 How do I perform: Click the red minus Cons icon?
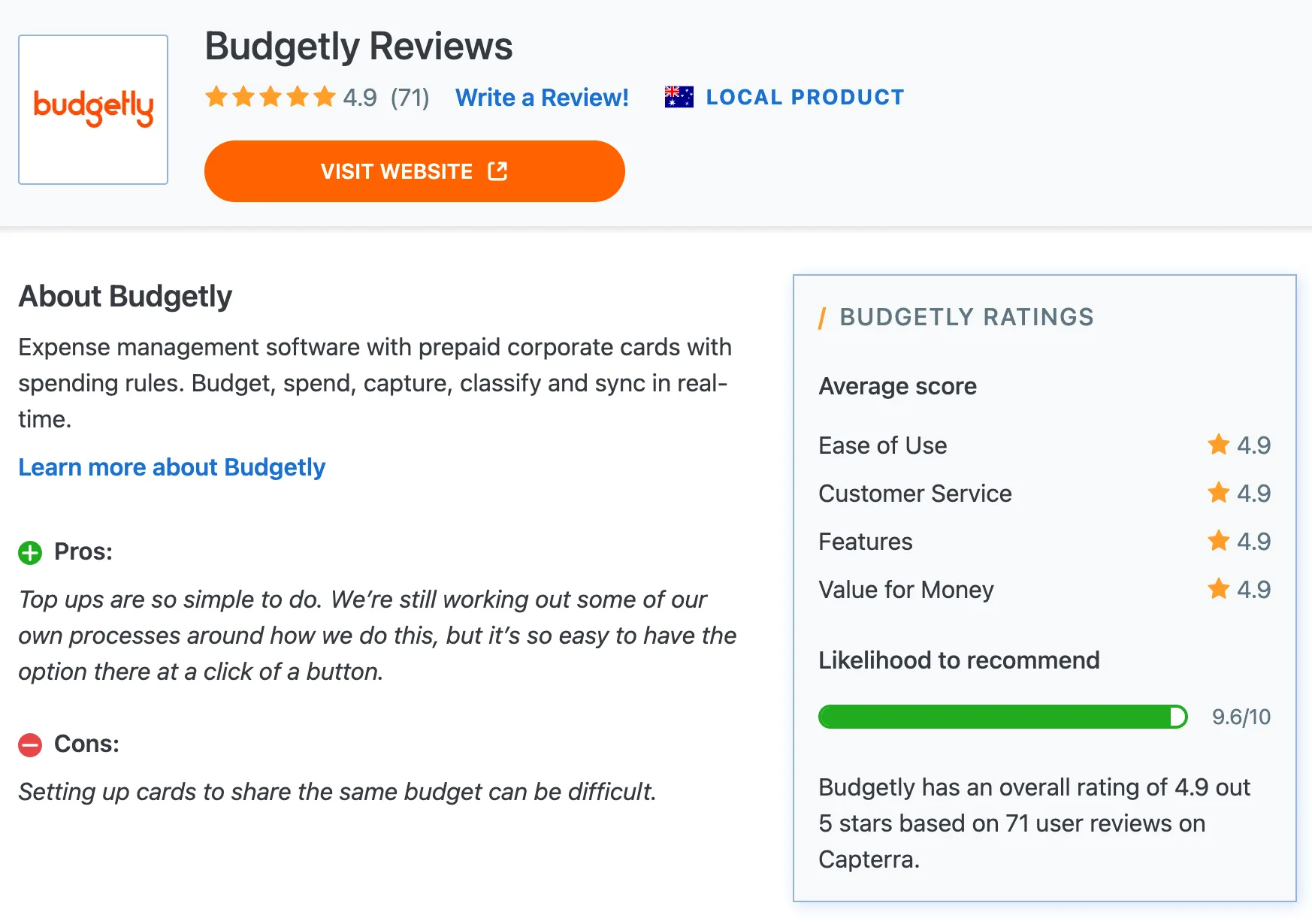point(30,745)
